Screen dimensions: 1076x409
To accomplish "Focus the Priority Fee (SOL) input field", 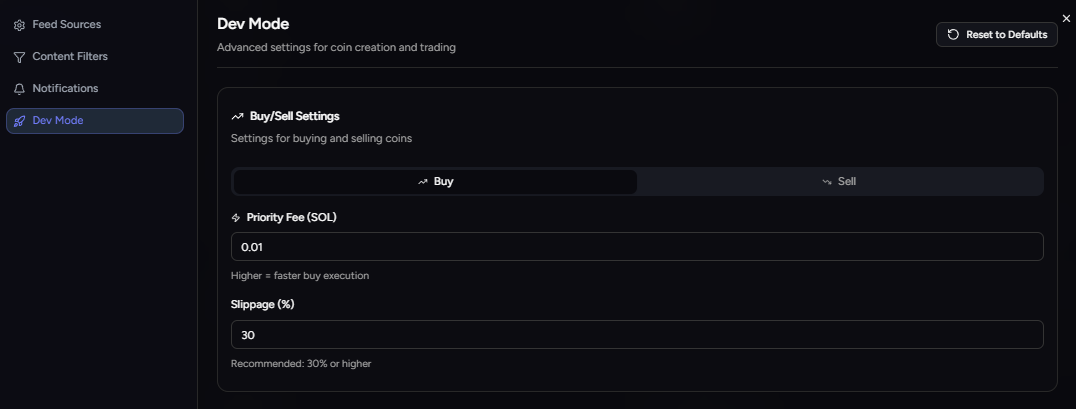I will 637,247.
